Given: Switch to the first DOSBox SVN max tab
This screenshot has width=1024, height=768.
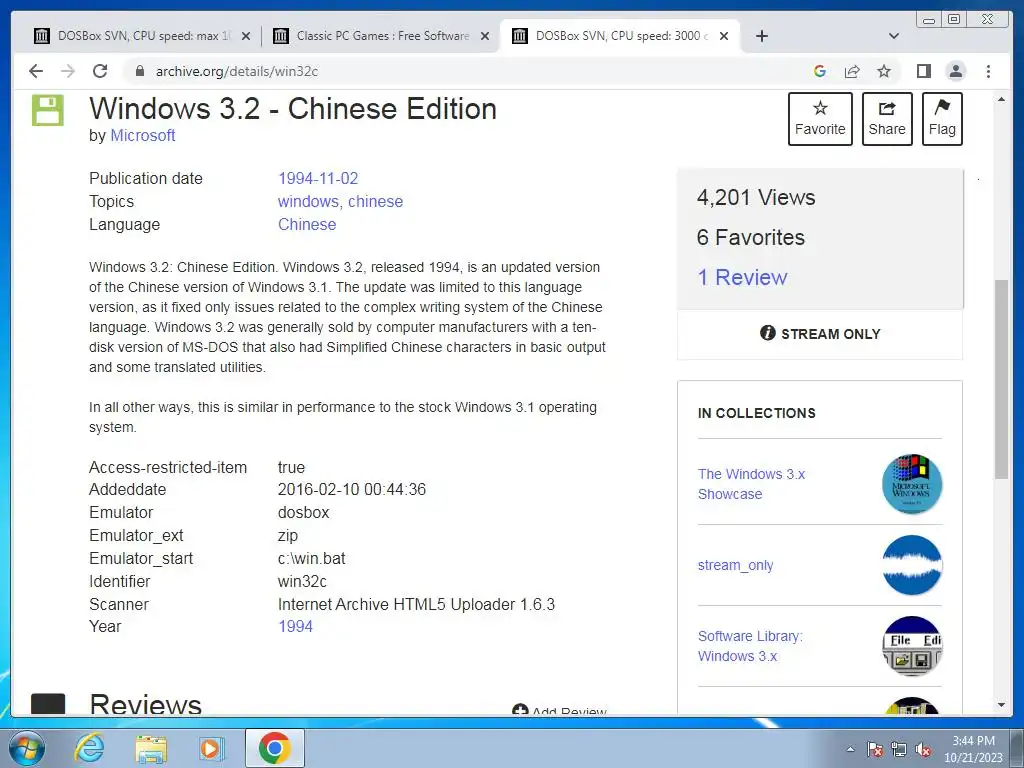Looking at the screenshot, I should tap(142, 36).
